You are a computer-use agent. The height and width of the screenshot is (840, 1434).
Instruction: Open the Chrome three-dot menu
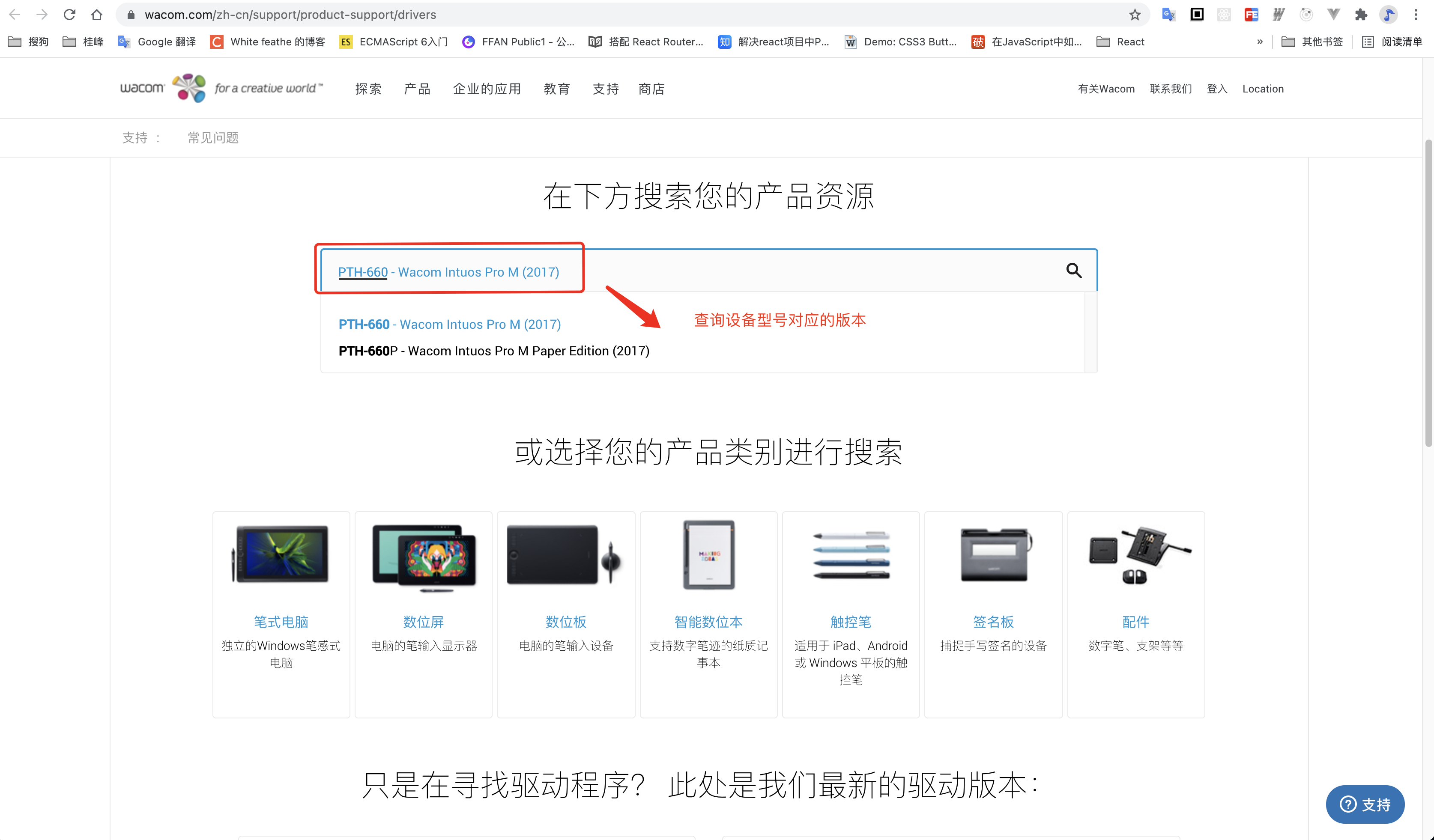(1416, 15)
